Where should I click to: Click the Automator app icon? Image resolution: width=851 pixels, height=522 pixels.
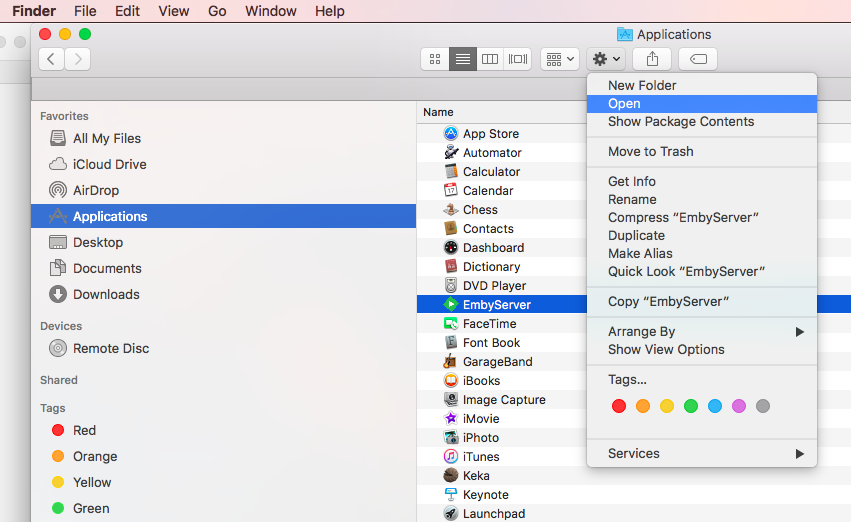click(x=450, y=152)
